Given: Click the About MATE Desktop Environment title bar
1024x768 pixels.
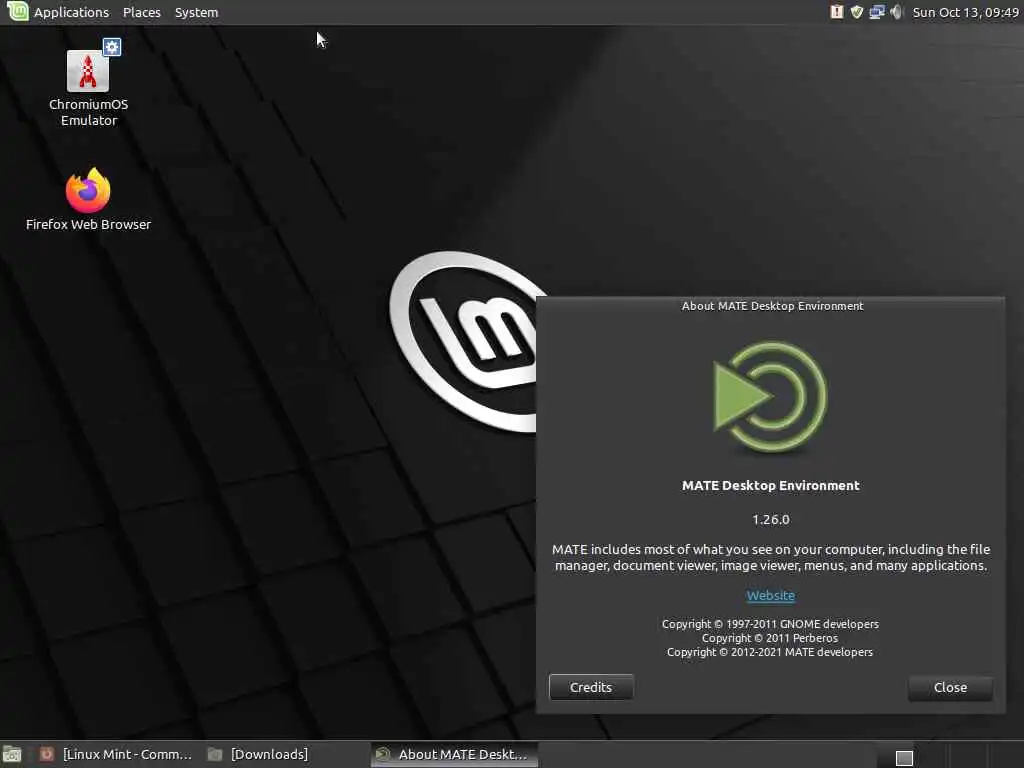Looking at the screenshot, I should tap(772, 306).
